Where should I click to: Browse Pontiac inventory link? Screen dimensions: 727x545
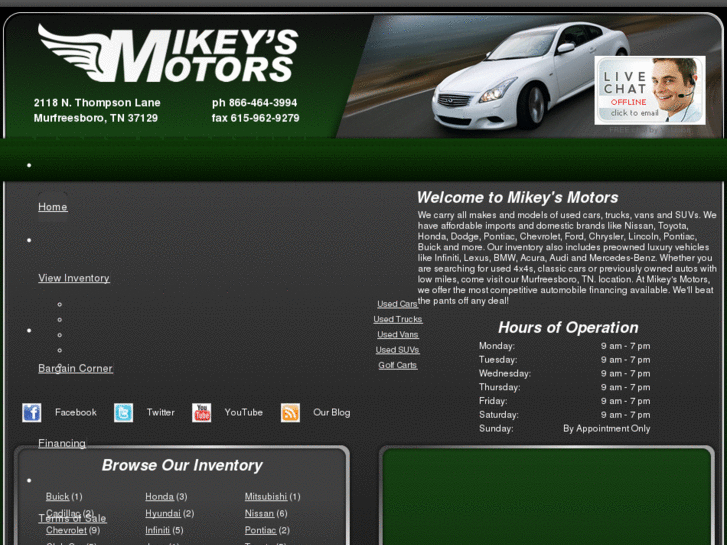(261, 530)
